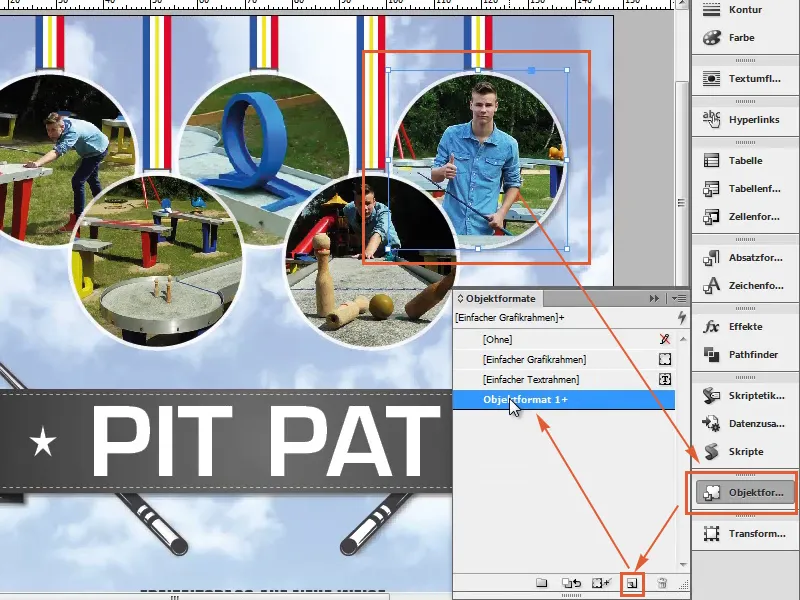Click trash icon to delete object style
This screenshot has width=800, height=600.
(x=662, y=583)
